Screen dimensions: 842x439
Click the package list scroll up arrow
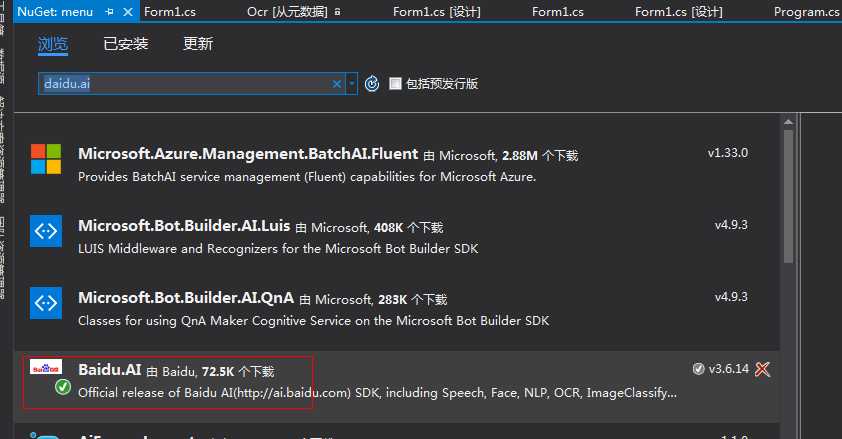(x=788, y=122)
